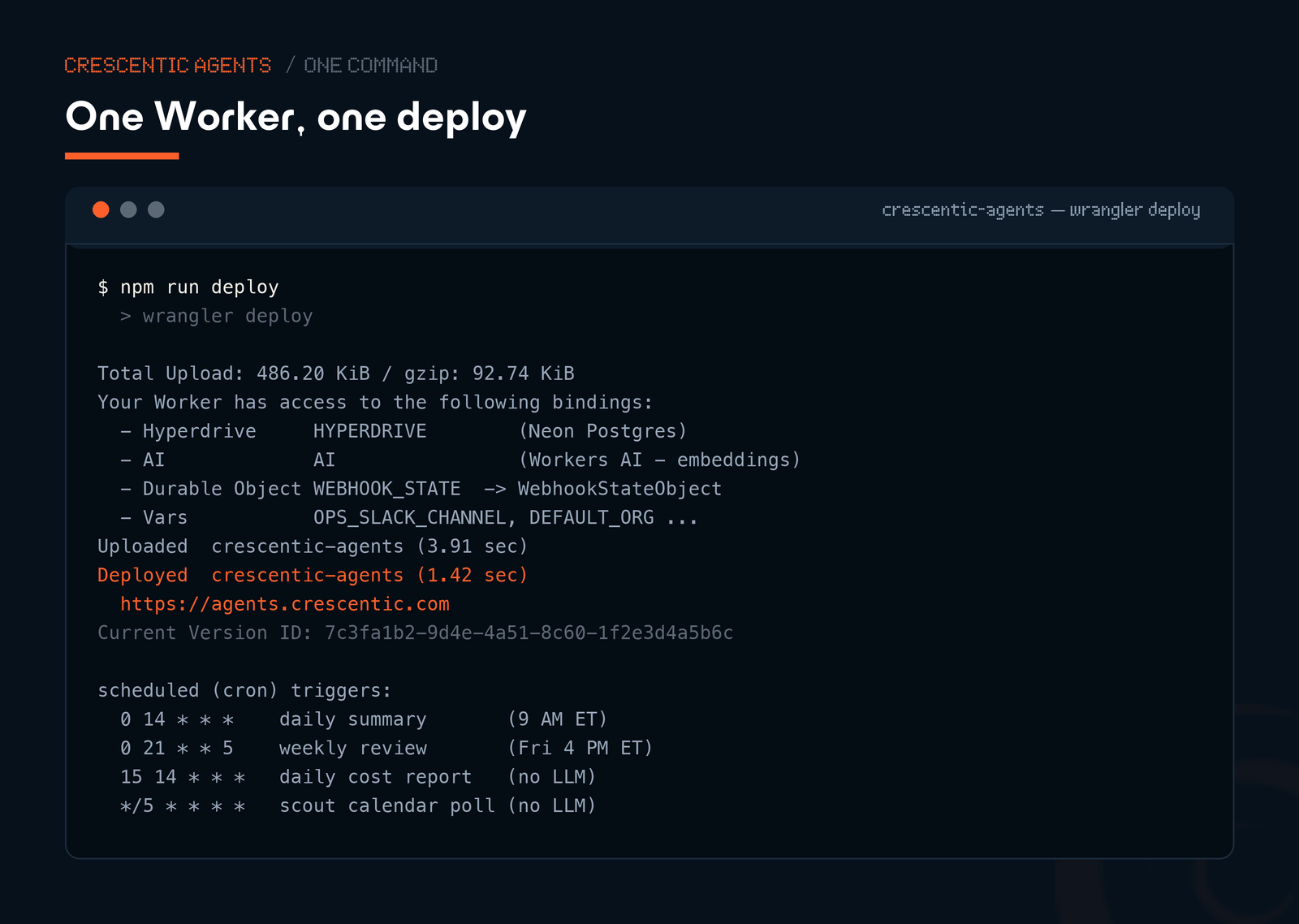Click the heading 'One Worker, one deploy'
Image resolution: width=1299 pixels, height=924 pixels.
[x=296, y=117]
